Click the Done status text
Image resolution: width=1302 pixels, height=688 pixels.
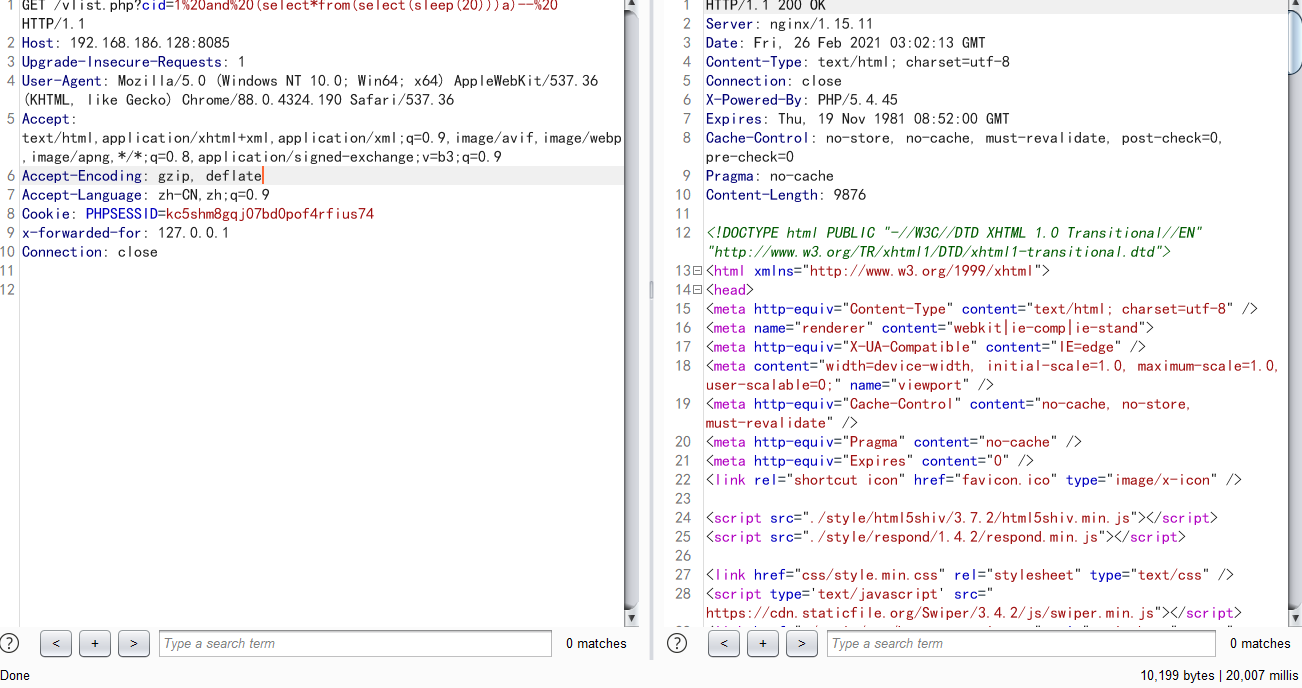pos(15,675)
